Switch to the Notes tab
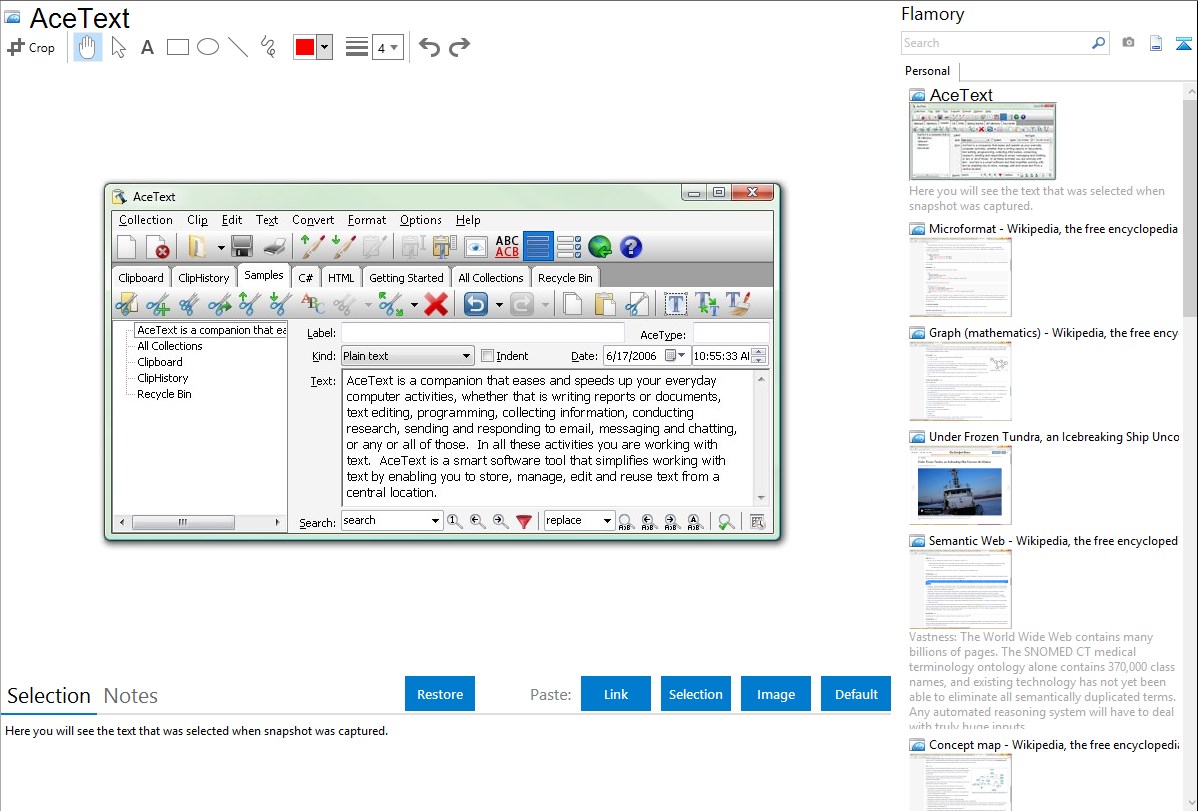 point(131,696)
